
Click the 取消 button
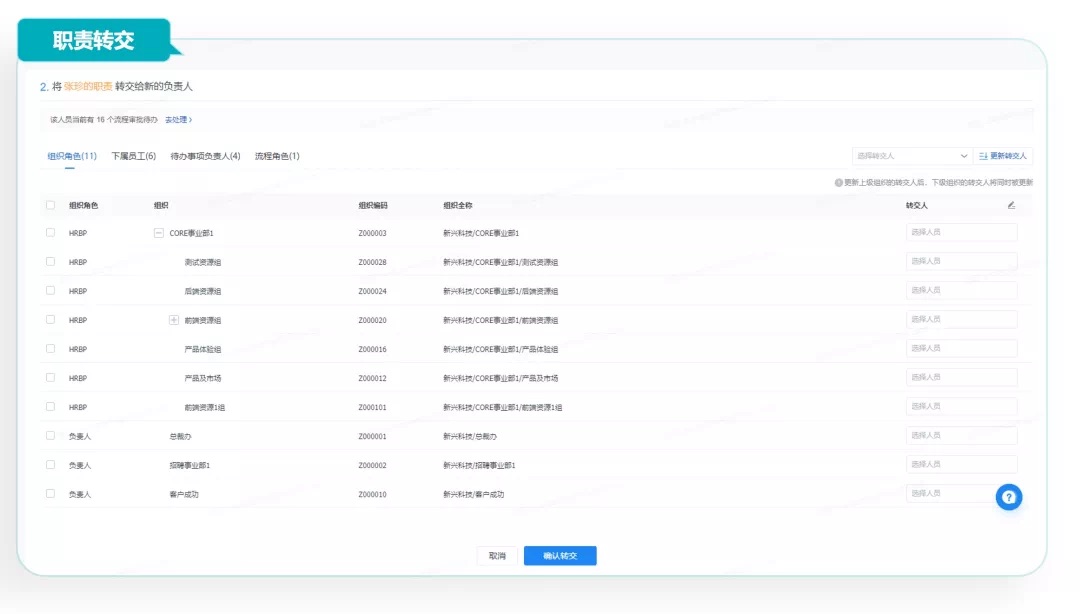pos(497,556)
